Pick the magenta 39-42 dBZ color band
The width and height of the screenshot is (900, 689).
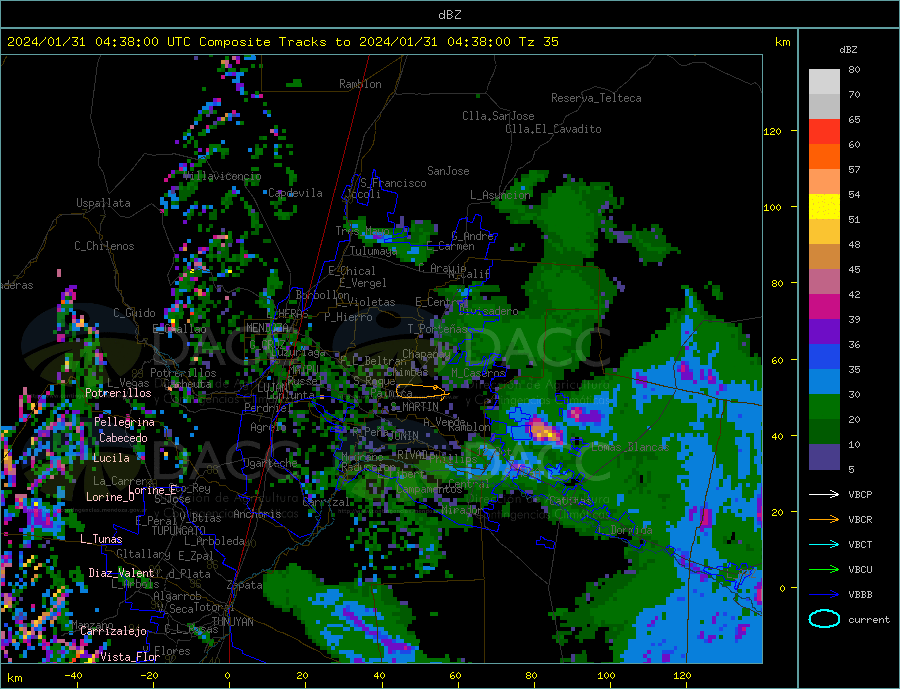[x=824, y=307]
